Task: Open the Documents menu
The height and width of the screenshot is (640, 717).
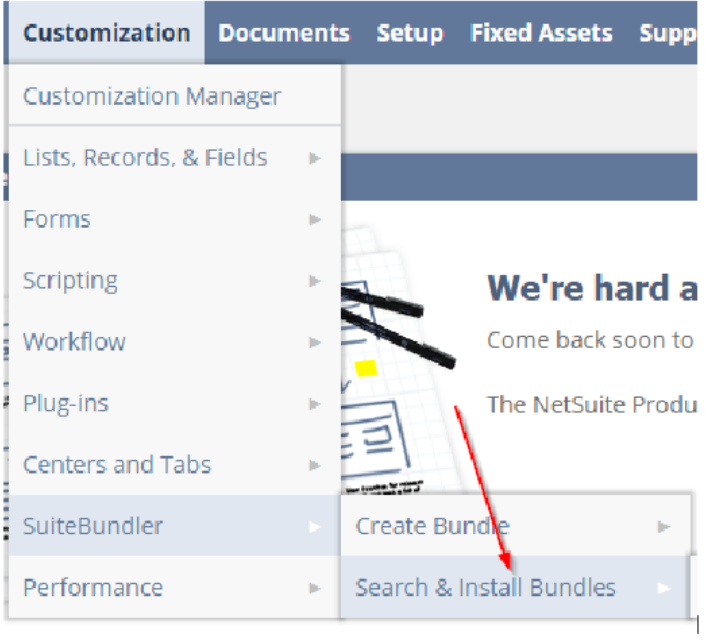Action: tap(284, 33)
